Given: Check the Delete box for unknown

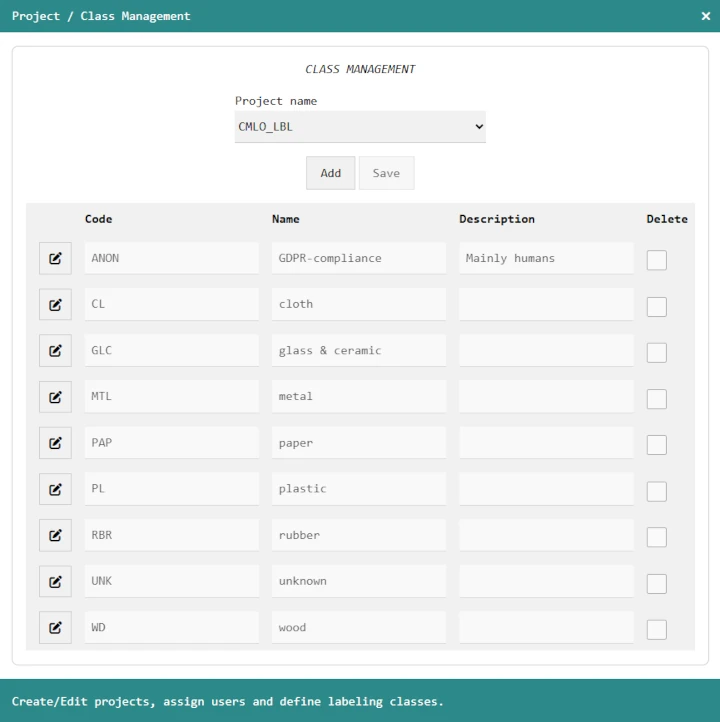Looking at the screenshot, I should (x=656, y=584).
